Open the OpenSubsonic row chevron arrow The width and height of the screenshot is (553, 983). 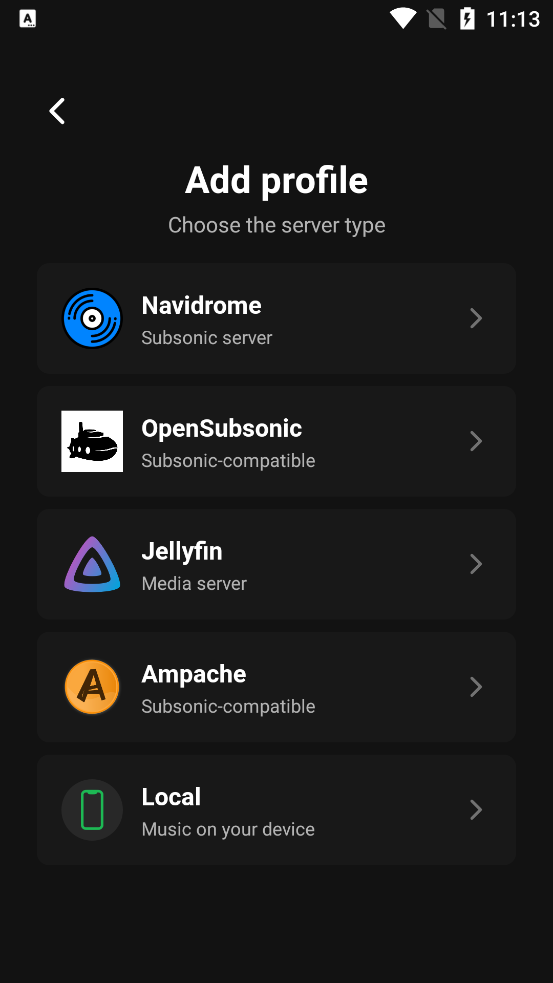tap(476, 441)
